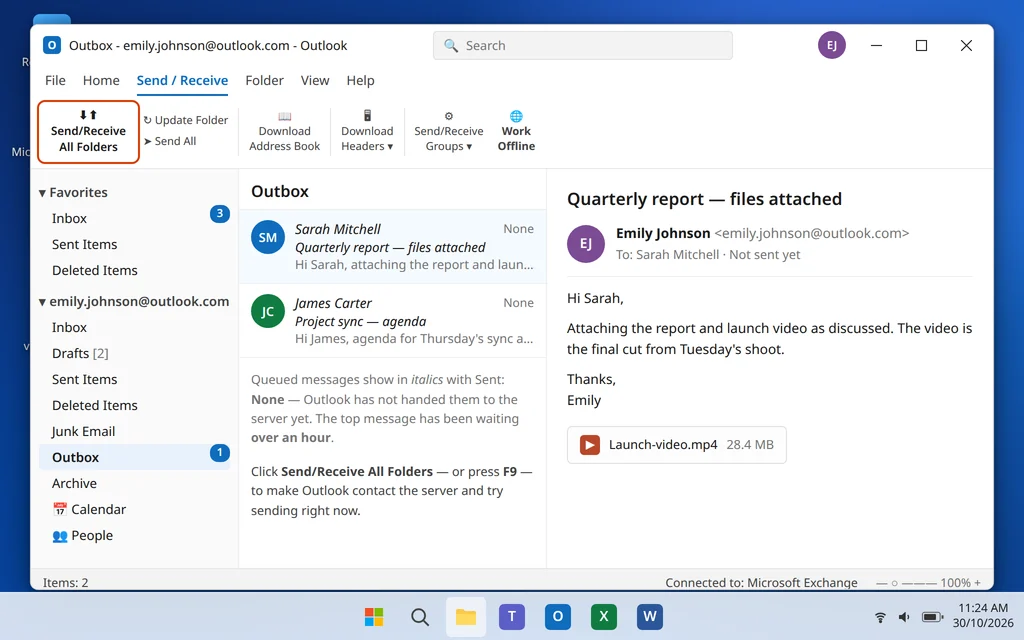Click the Wi-Fi tray icon
This screenshot has width=1024, height=640.
click(x=880, y=617)
